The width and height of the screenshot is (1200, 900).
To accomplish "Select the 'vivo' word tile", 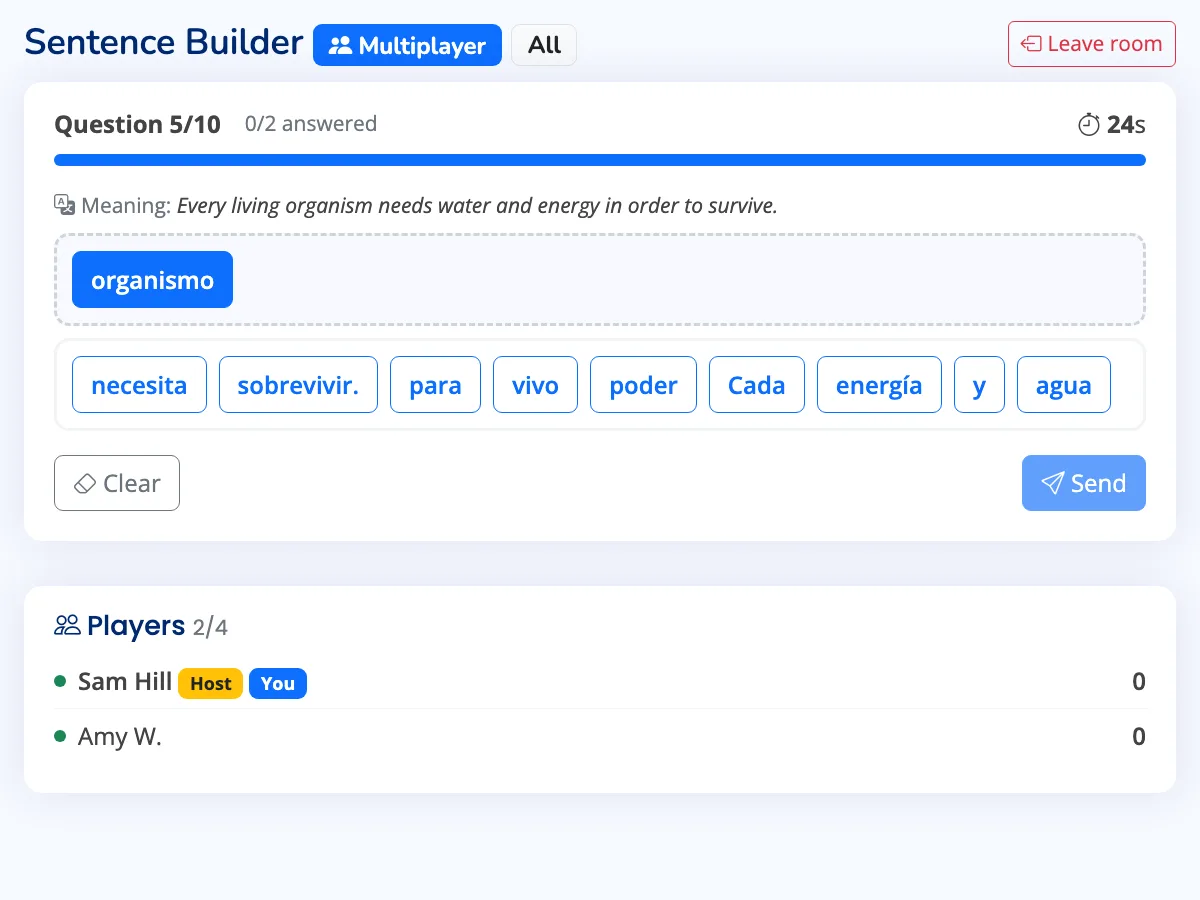I will 535,385.
